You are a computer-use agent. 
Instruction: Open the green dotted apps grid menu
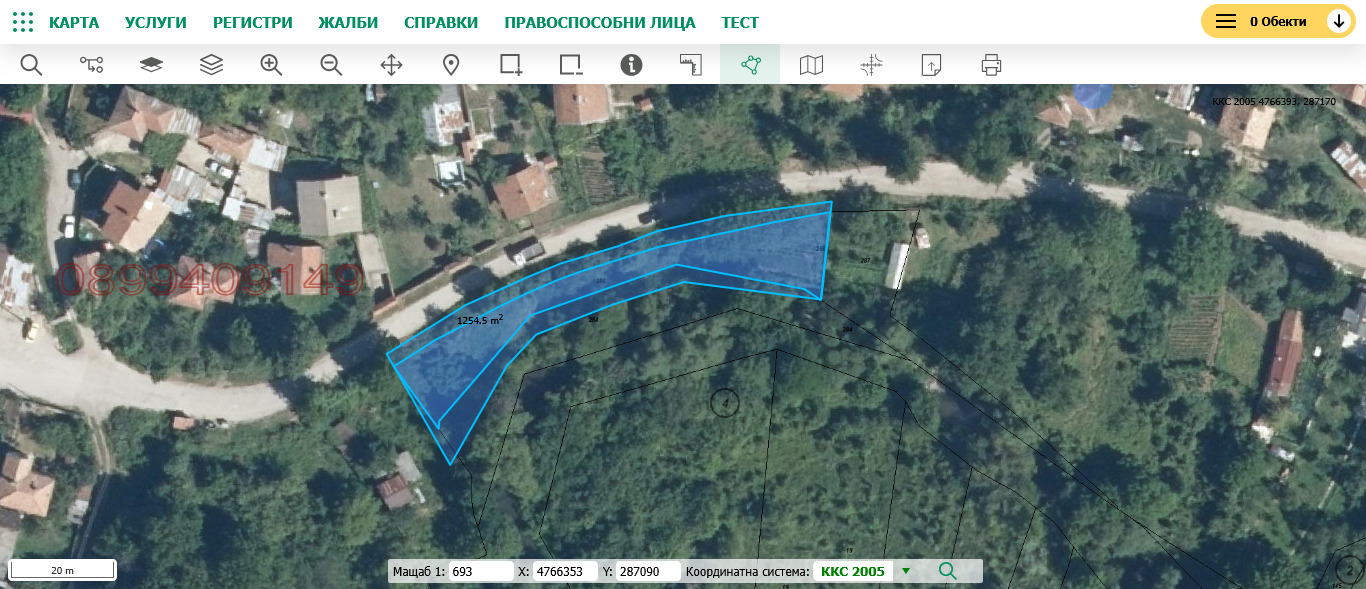pyautogui.click(x=22, y=22)
